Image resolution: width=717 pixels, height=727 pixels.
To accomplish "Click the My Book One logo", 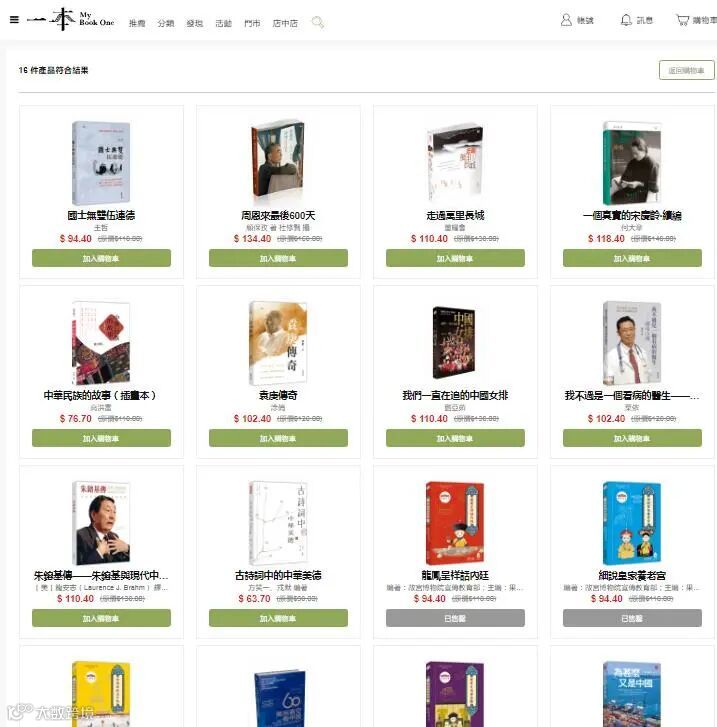I will click(70, 19).
